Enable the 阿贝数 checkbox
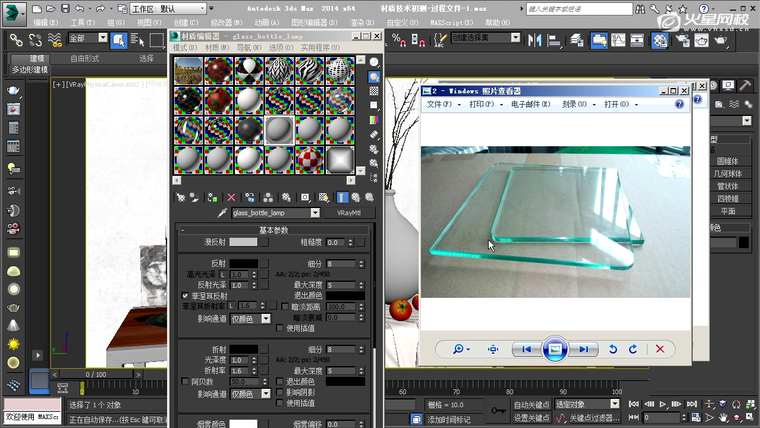Image resolution: width=760 pixels, height=428 pixels. [x=185, y=382]
